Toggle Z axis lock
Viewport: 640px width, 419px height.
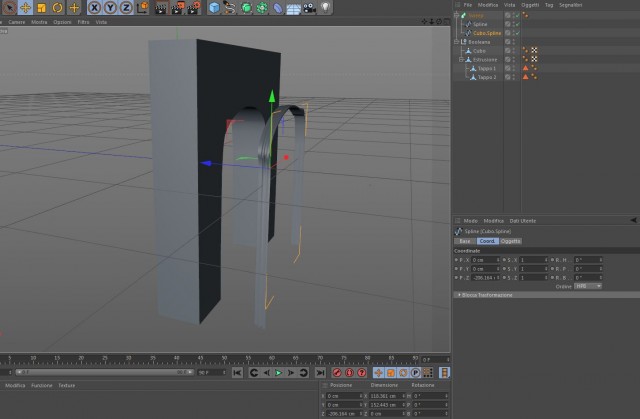click(x=126, y=7)
